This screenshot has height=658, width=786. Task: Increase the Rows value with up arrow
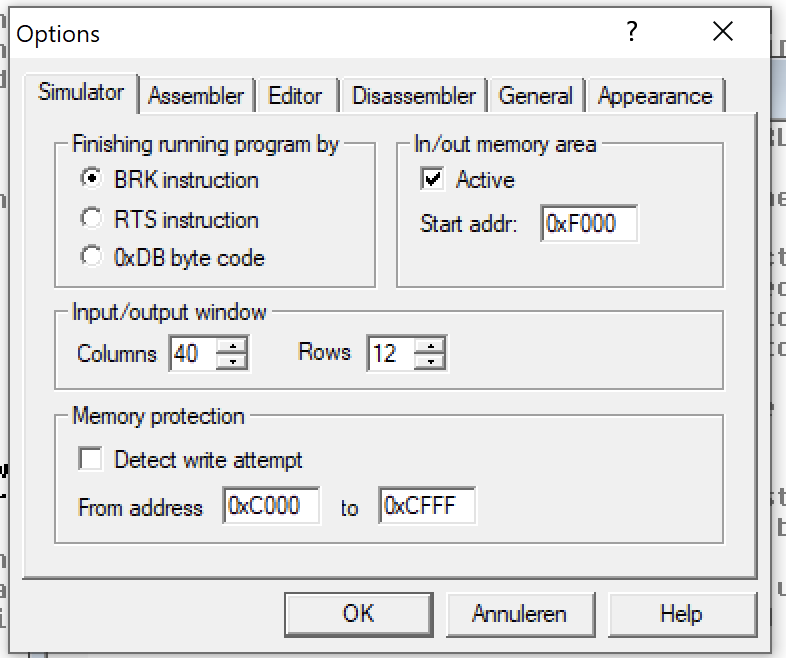pos(431,345)
